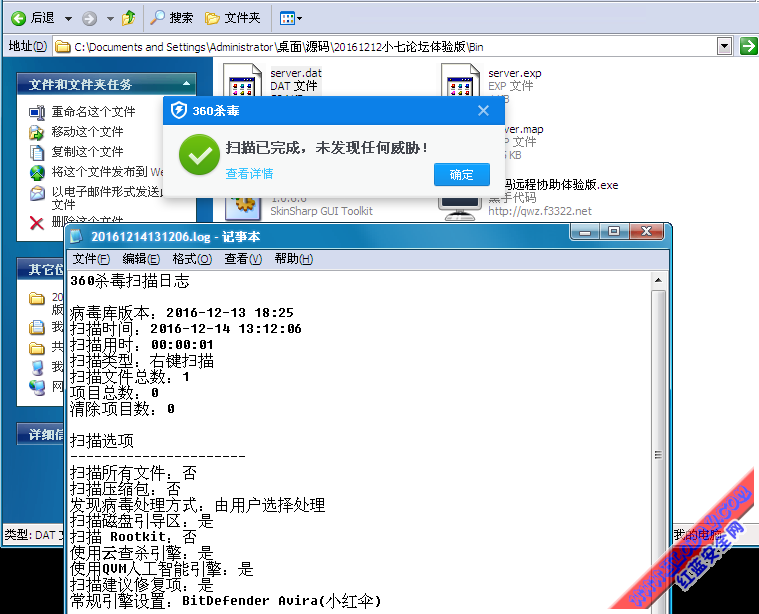Open the Notepad 格式(O) menu
Viewport: 759px width, 614px height.
(x=192, y=259)
